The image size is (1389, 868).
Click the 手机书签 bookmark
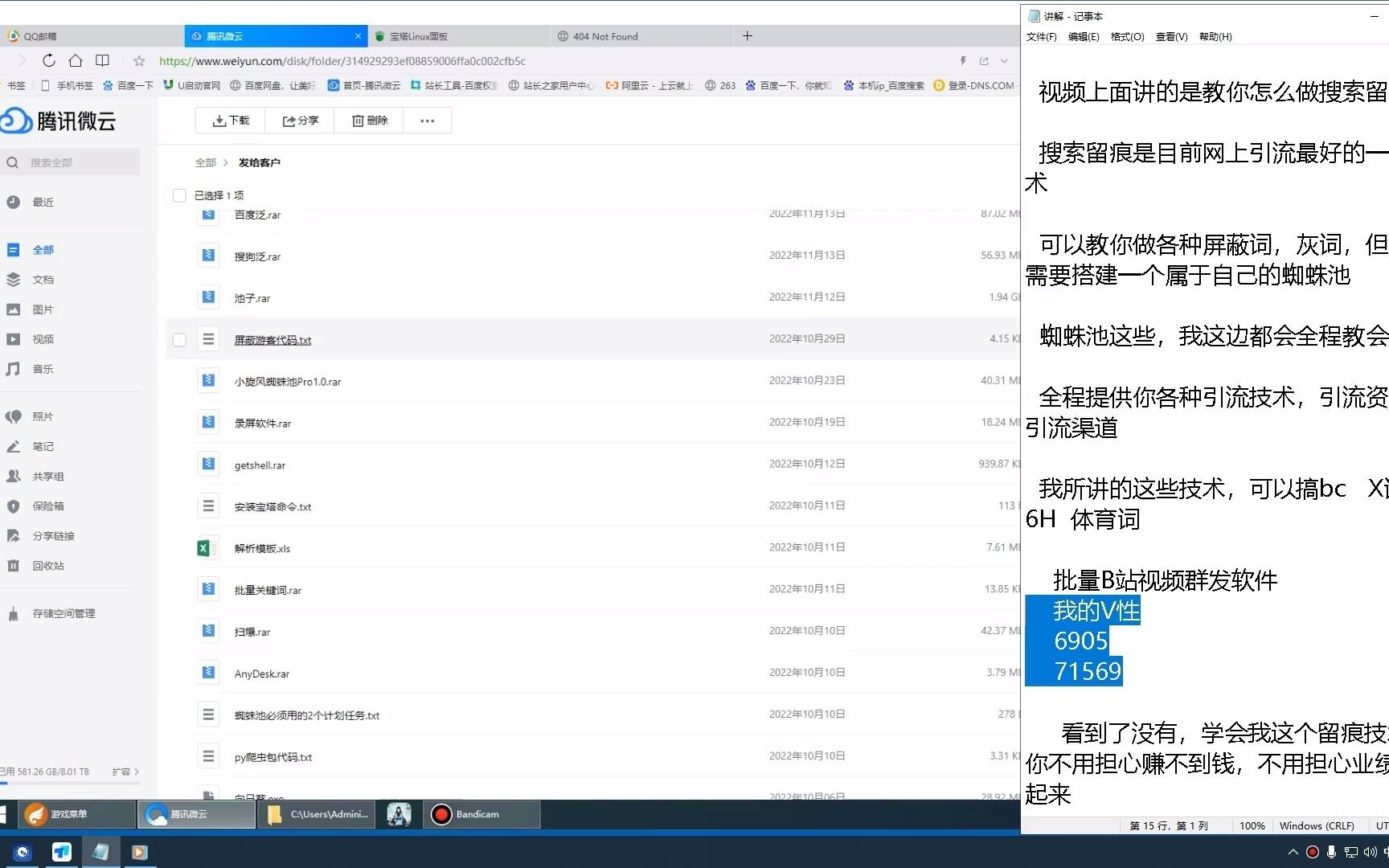(68, 85)
